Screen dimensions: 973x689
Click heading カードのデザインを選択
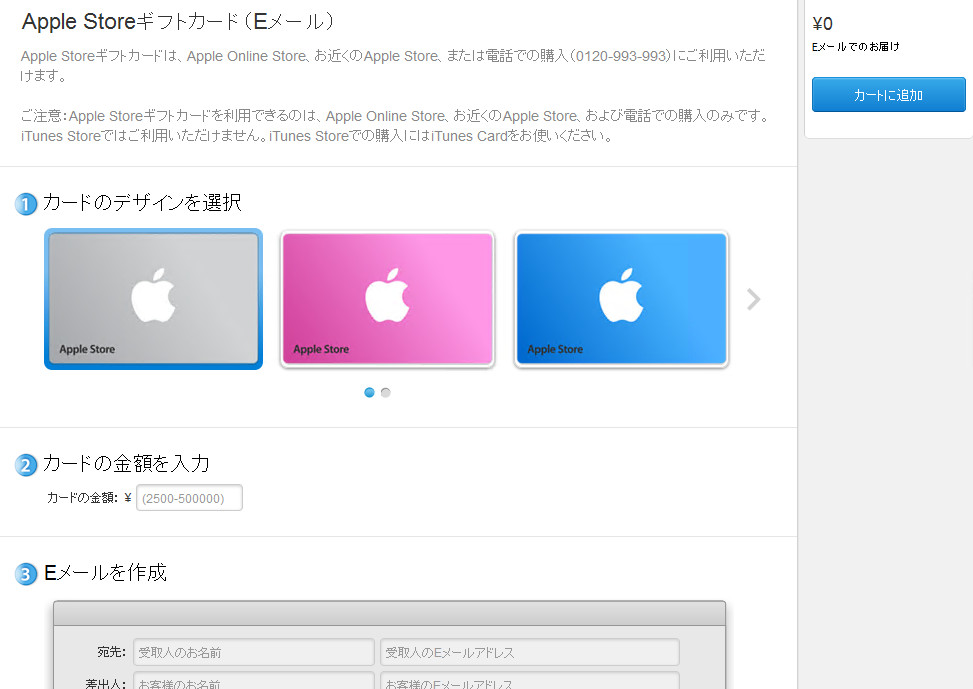(142, 202)
